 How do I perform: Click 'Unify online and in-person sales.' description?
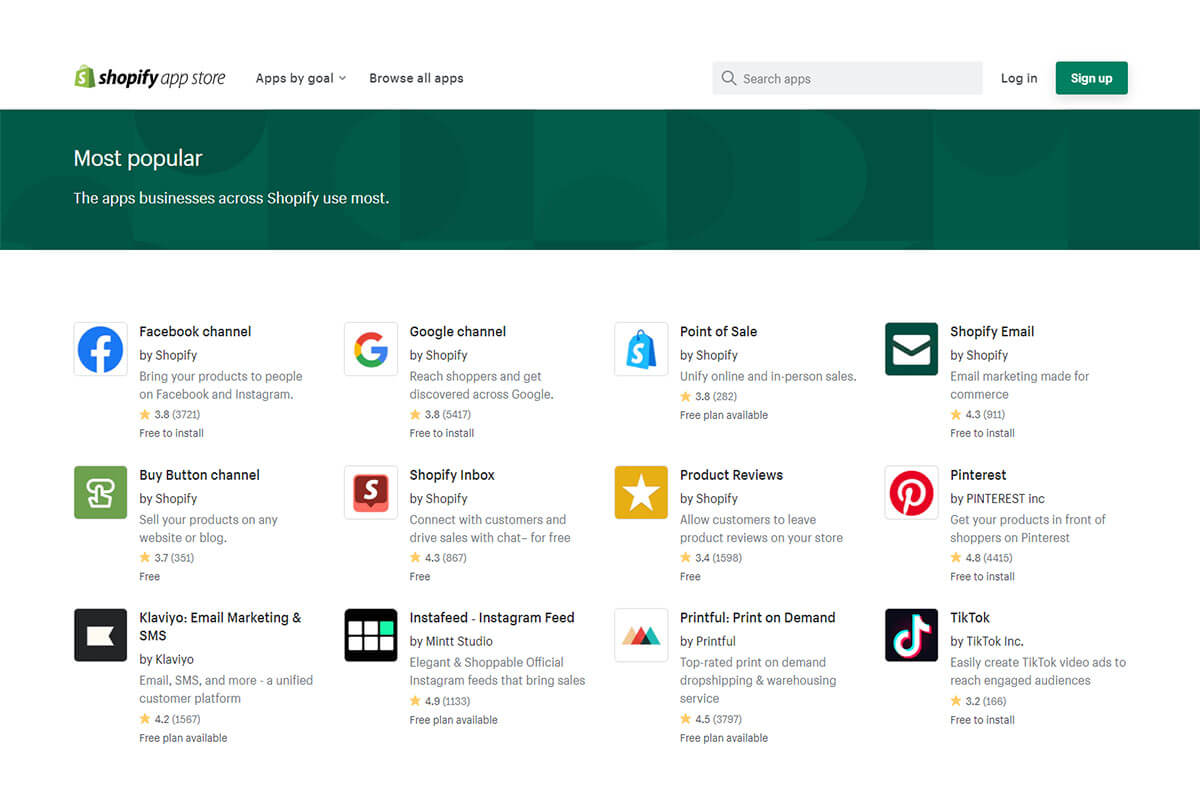pyautogui.click(x=768, y=376)
